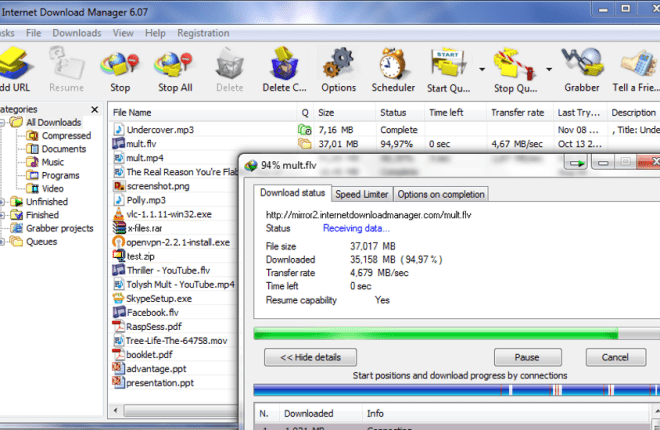This screenshot has height=430, width=660.
Task: Click the Resume toolbar icon
Action: (66, 63)
